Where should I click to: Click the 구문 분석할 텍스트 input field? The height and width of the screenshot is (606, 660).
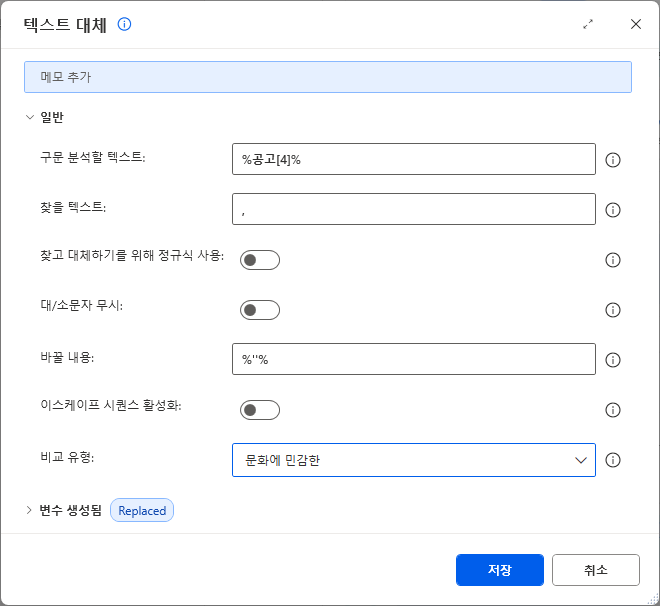click(414, 159)
